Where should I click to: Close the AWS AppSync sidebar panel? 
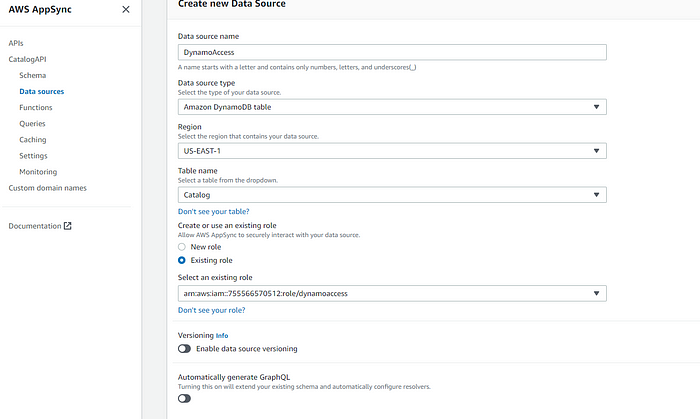pyautogui.click(x=125, y=9)
